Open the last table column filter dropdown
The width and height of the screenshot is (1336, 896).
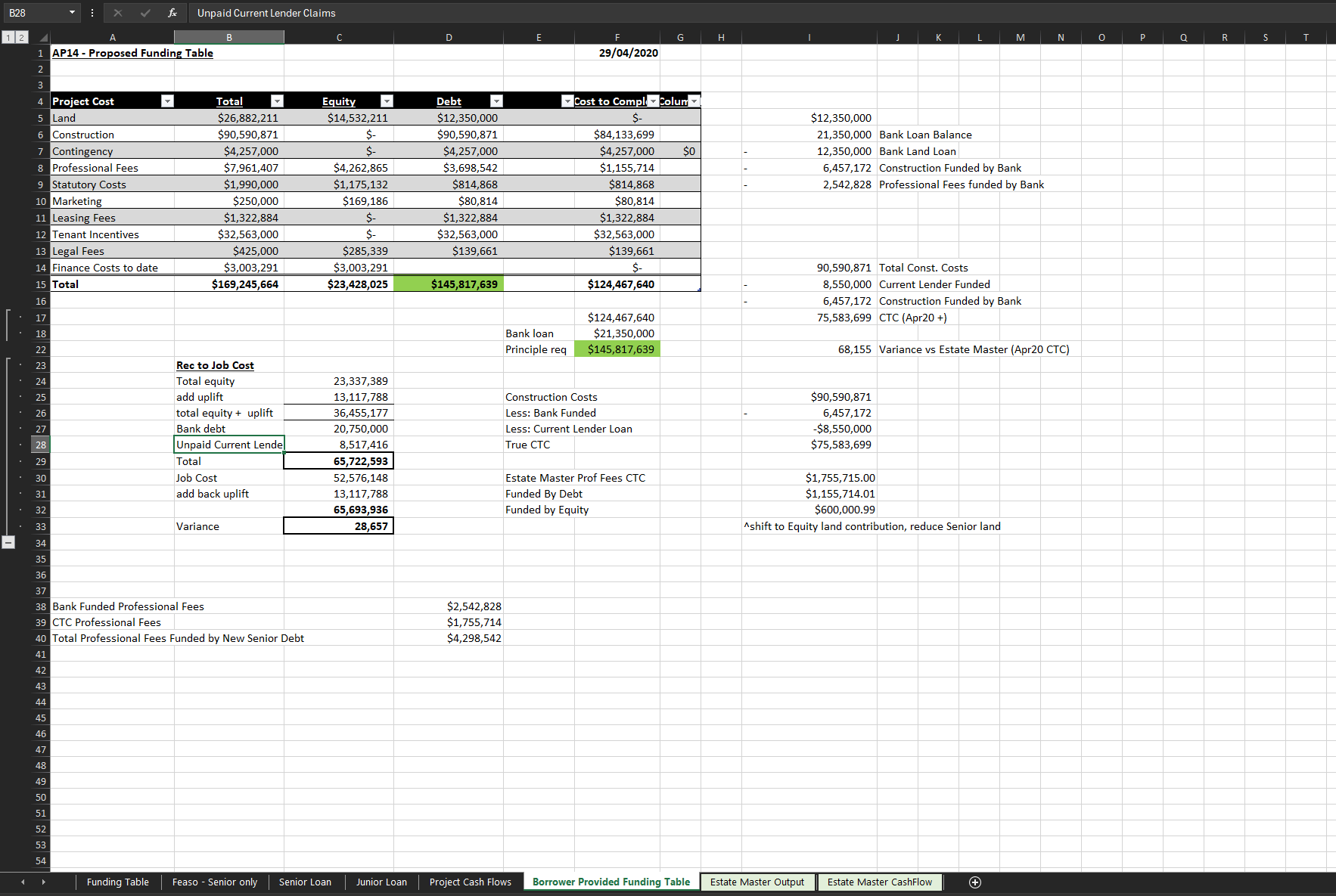(x=694, y=101)
